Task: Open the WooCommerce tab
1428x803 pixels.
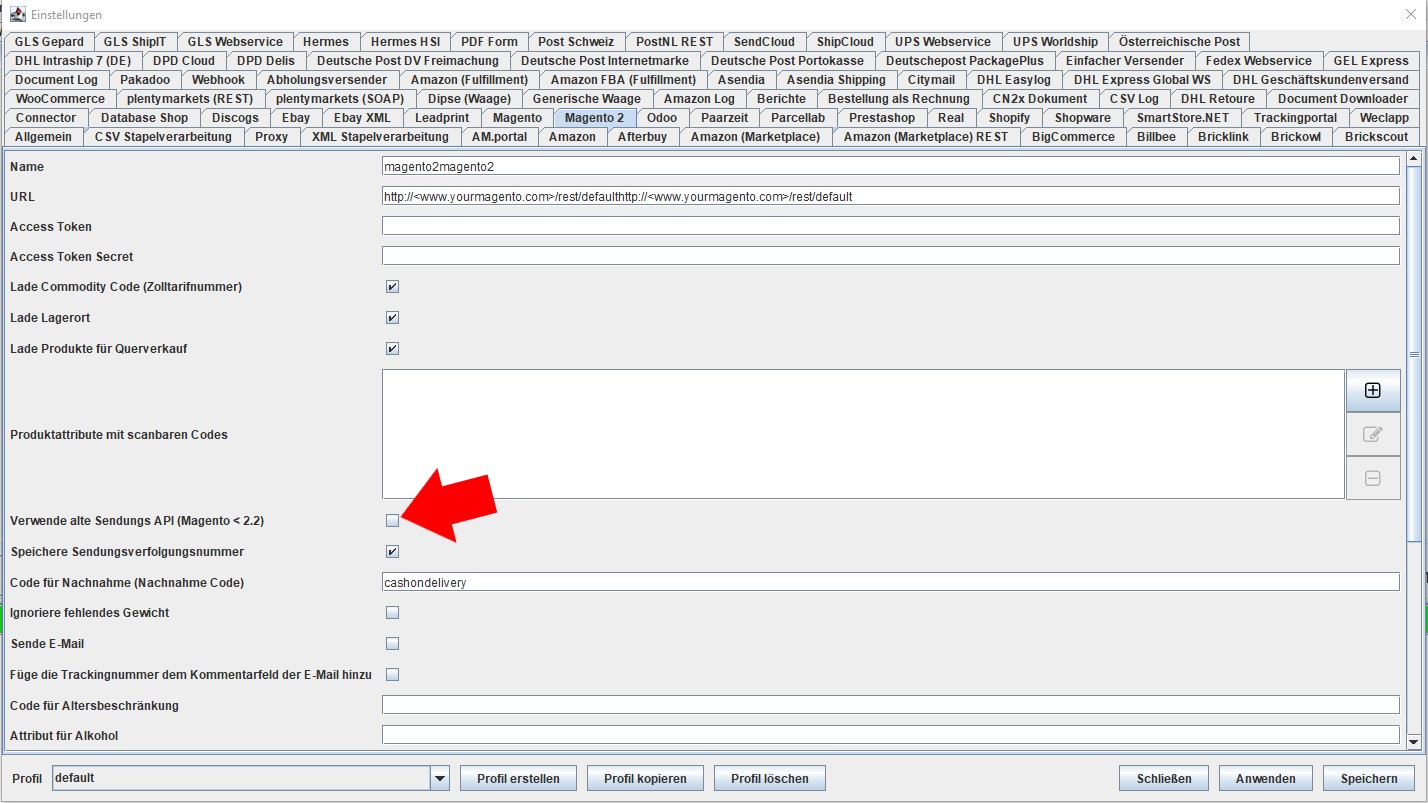Action: (x=60, y=99)
